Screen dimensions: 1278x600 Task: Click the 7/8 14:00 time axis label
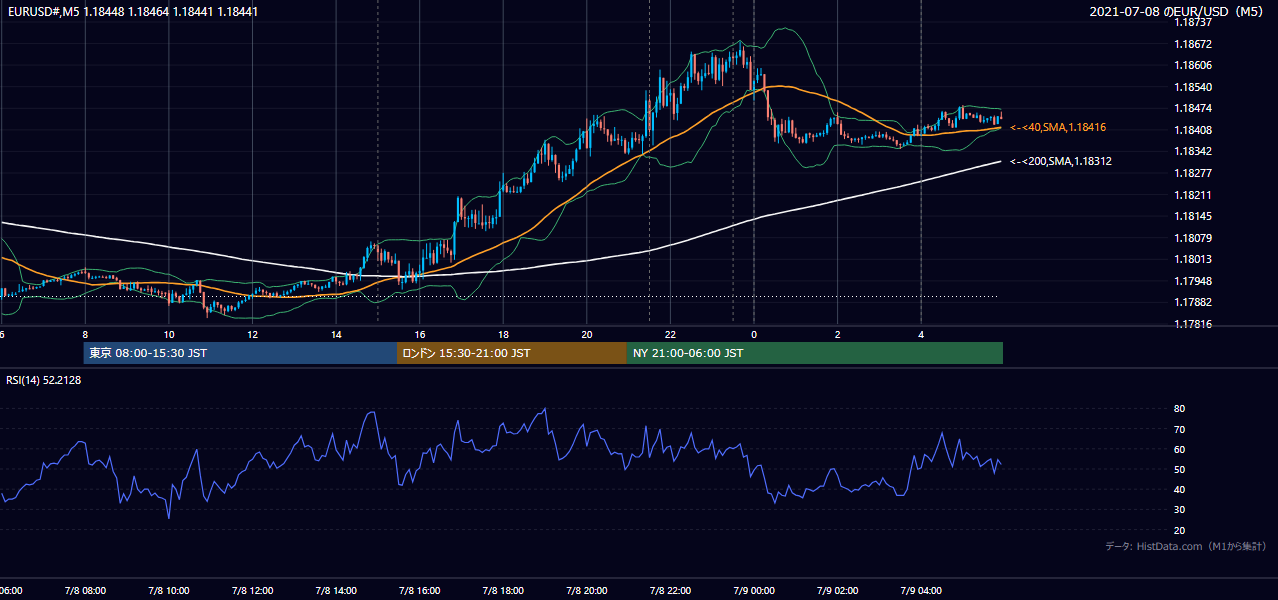336,590
